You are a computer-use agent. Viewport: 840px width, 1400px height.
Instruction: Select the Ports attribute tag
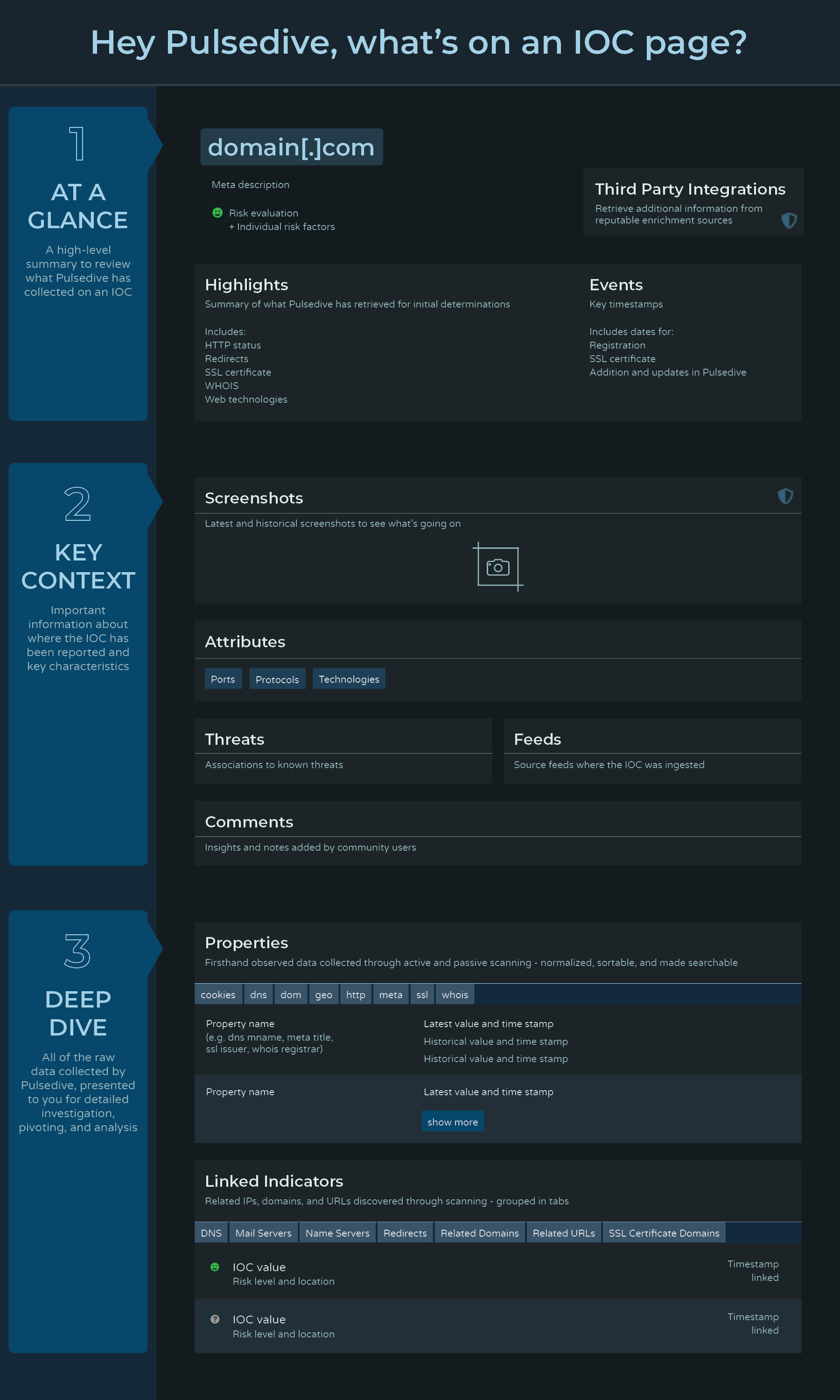[223, 679]
